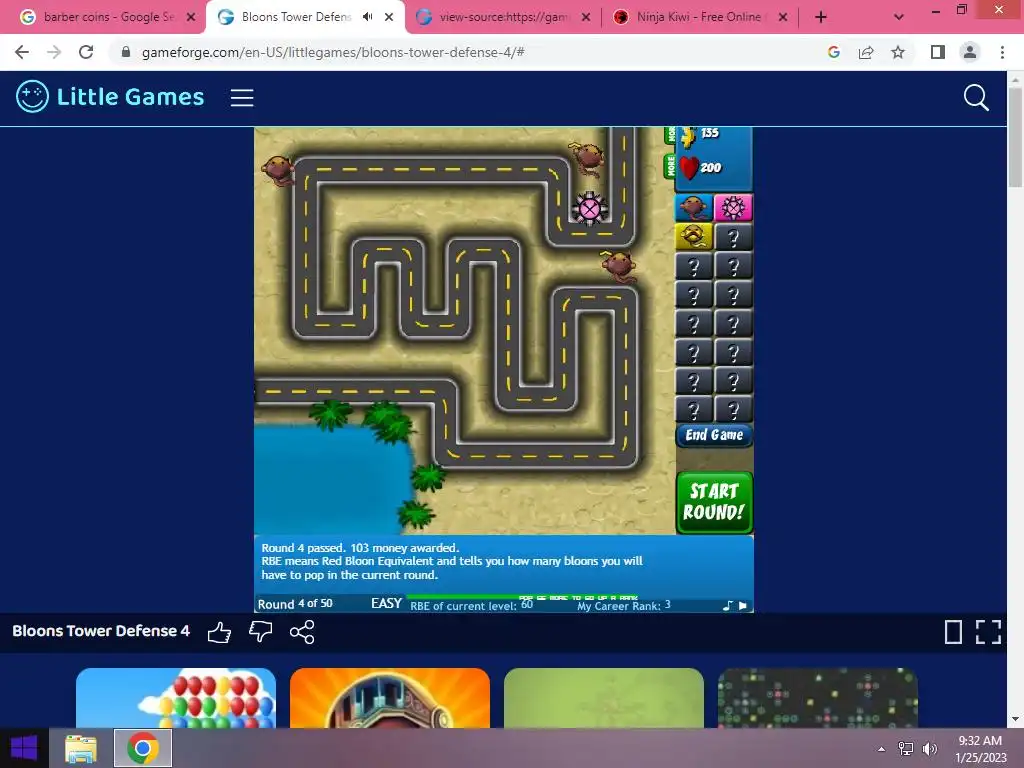
Task: Open File Explorer from the taskbar
Action: pos(81,748)
